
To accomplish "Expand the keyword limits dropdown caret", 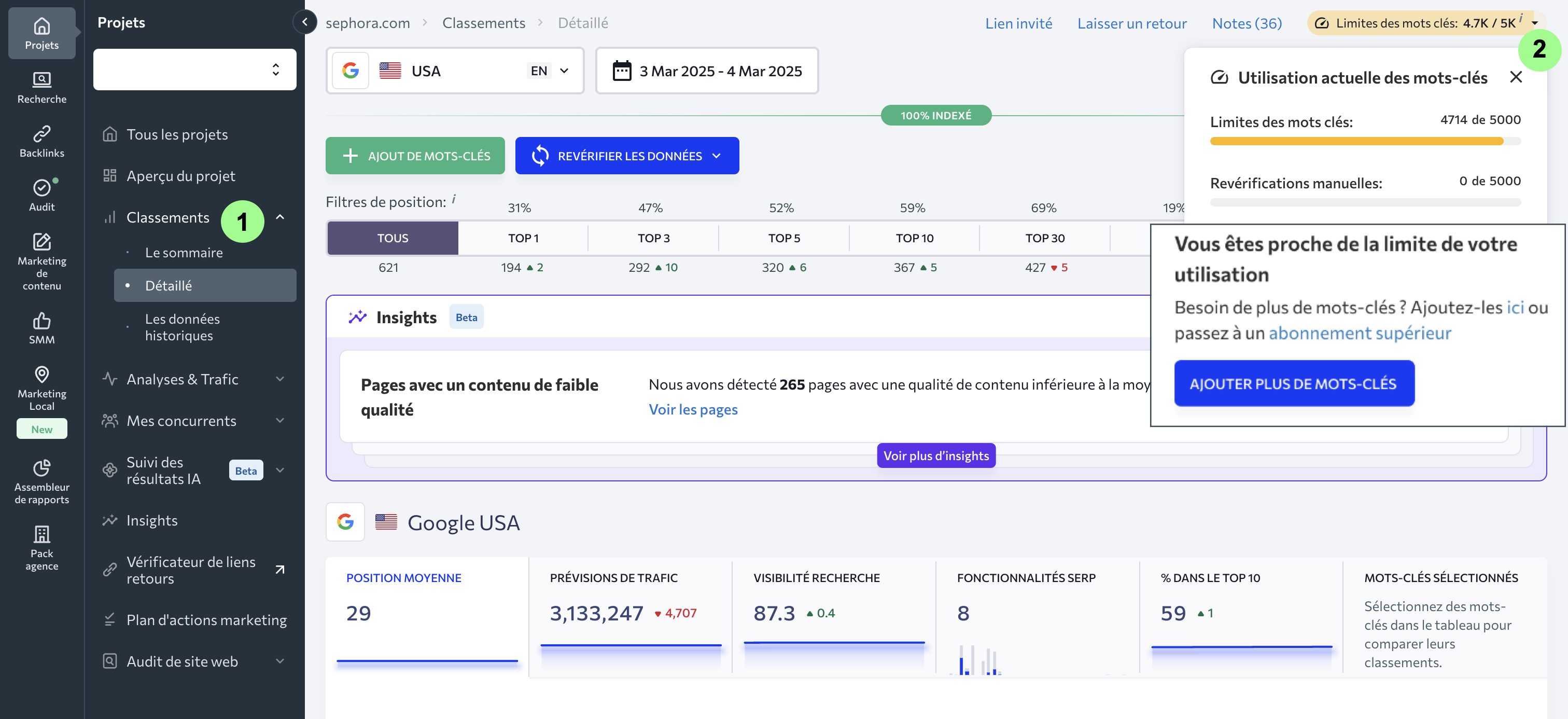I will pos(1534,23).
